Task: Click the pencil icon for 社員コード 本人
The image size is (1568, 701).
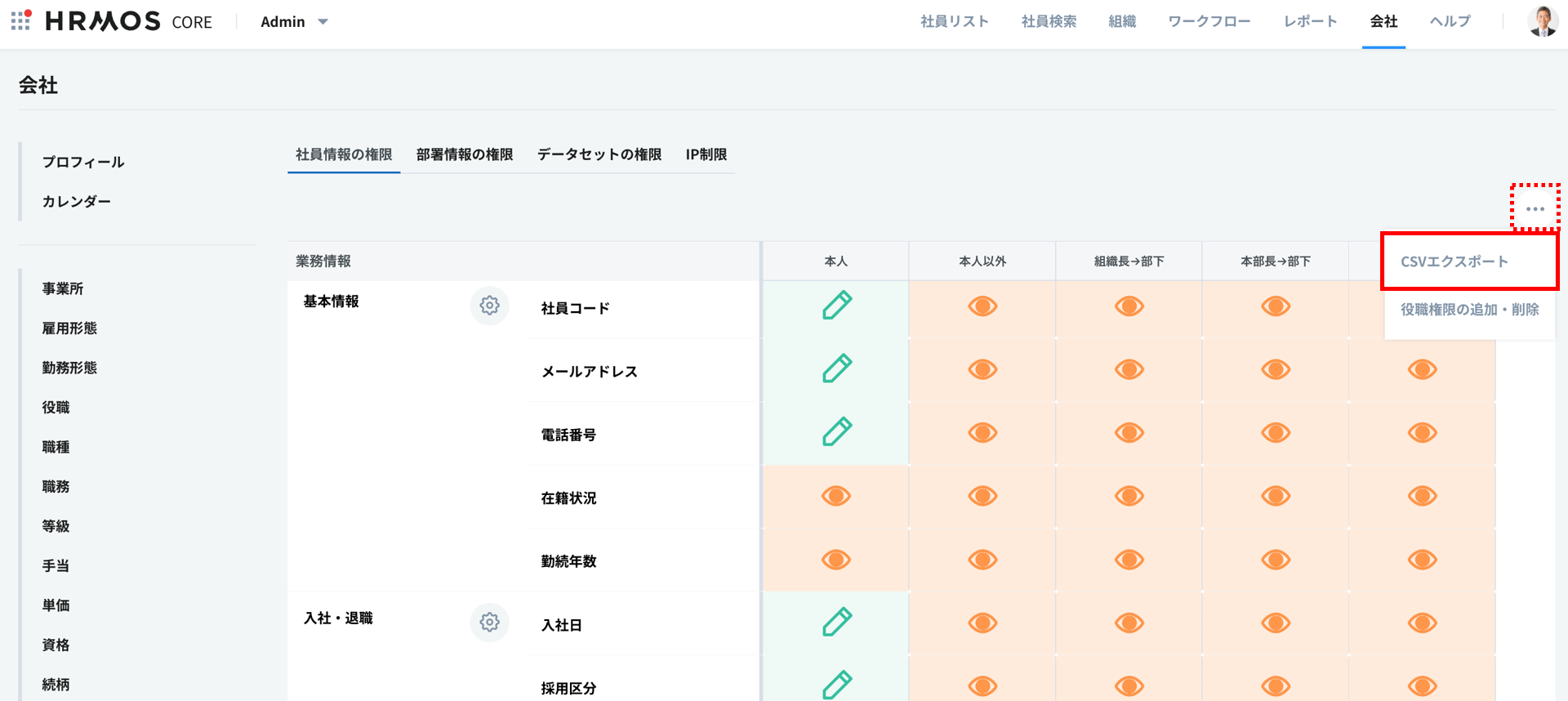Action: 836,306
